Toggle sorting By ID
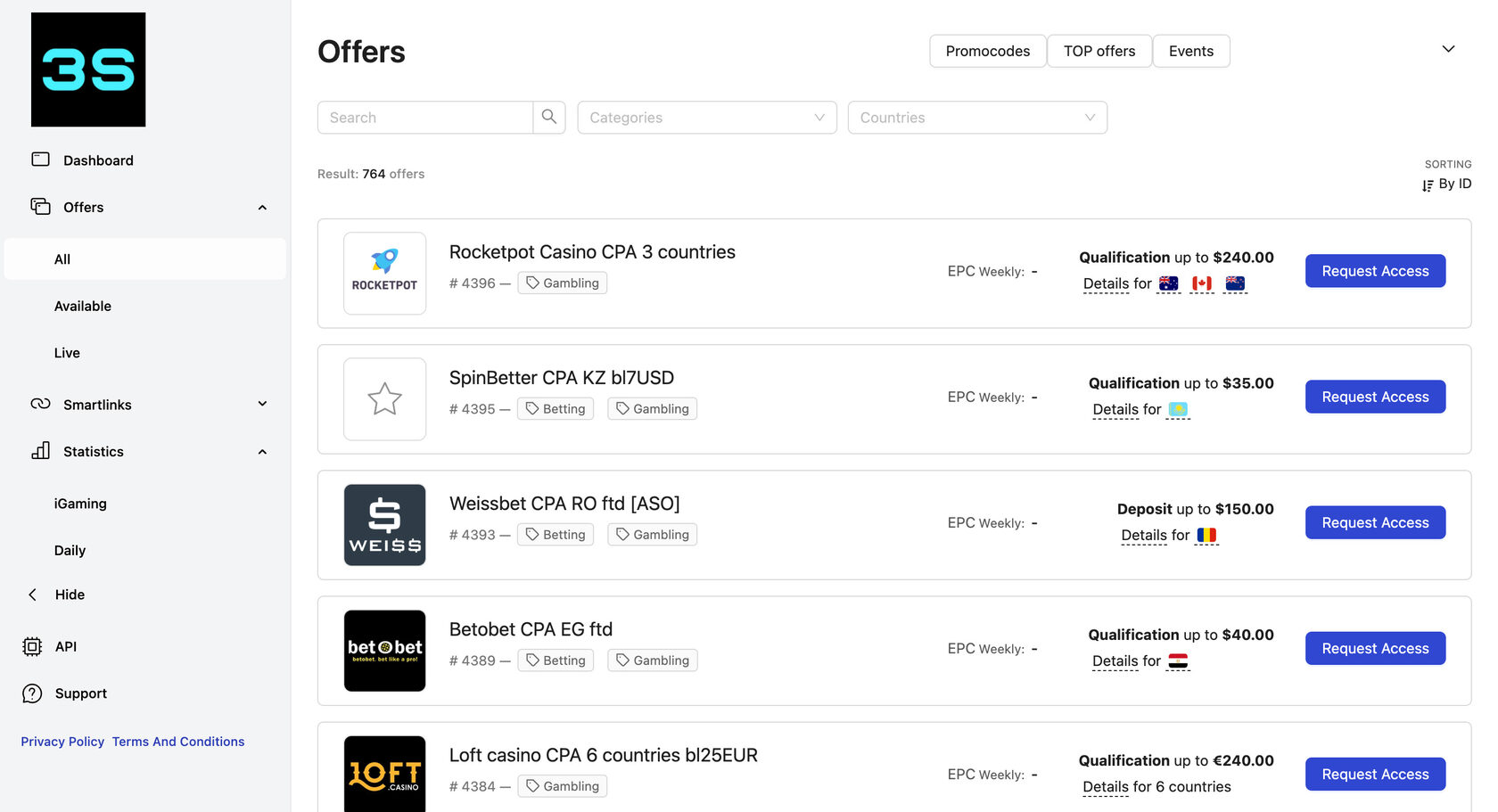Image resolution: width=1498 pixels, height=812 pixels. [1446, 184]
